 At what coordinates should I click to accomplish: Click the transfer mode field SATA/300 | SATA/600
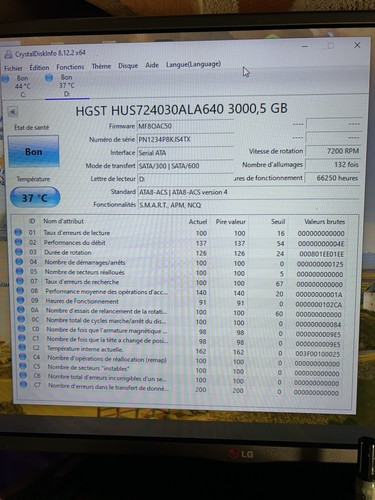(x=185, y=166)
